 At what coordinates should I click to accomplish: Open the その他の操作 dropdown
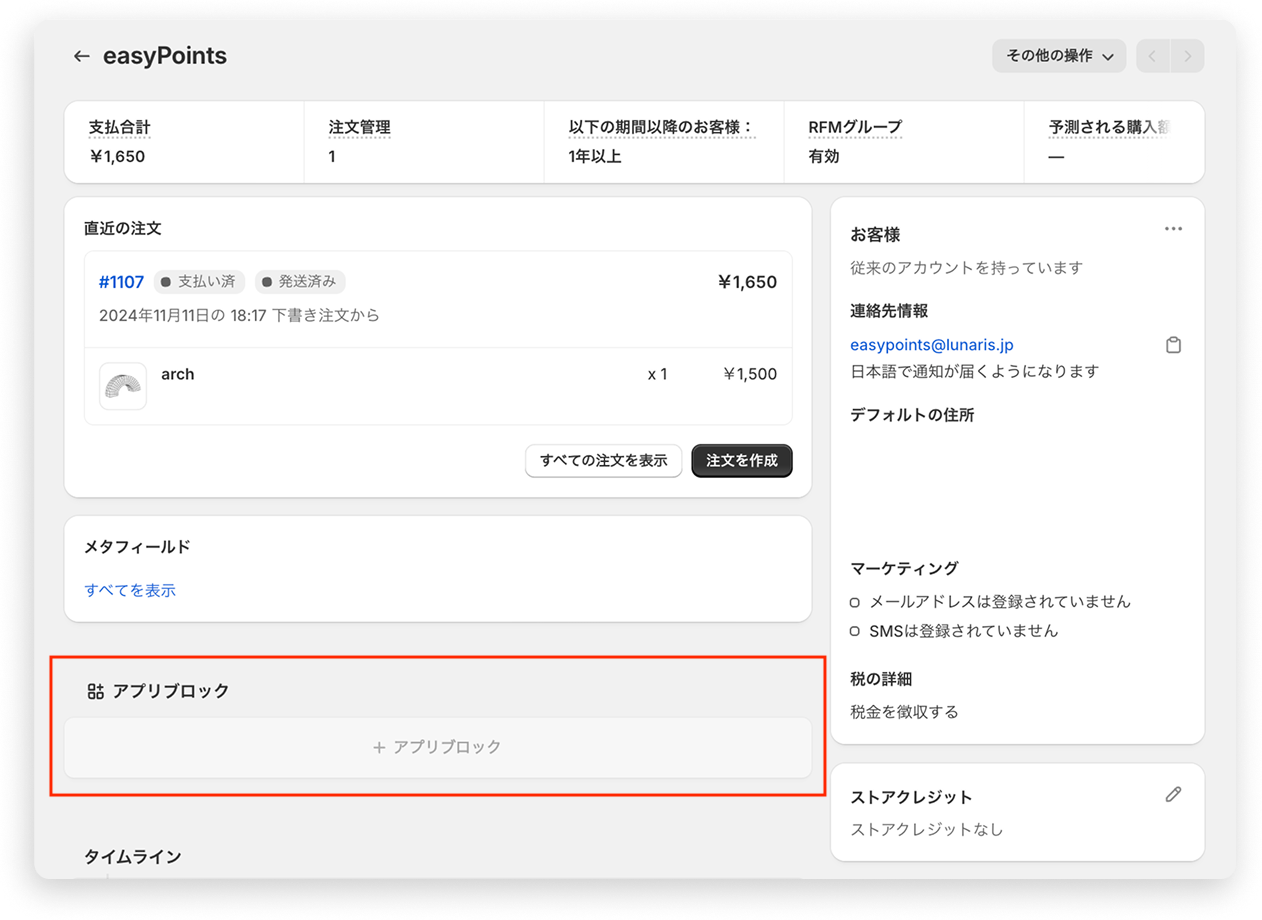[x=1059, y=56]
